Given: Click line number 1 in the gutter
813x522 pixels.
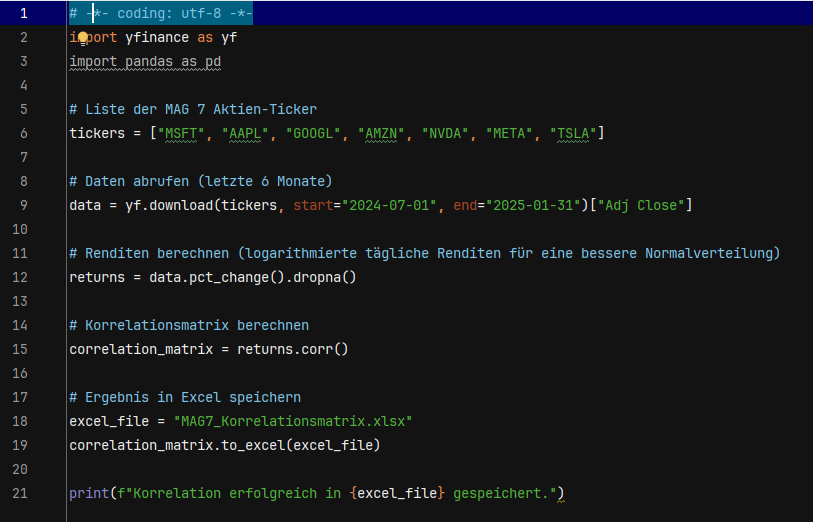Looking at the screenshot, I should point(25,14).
